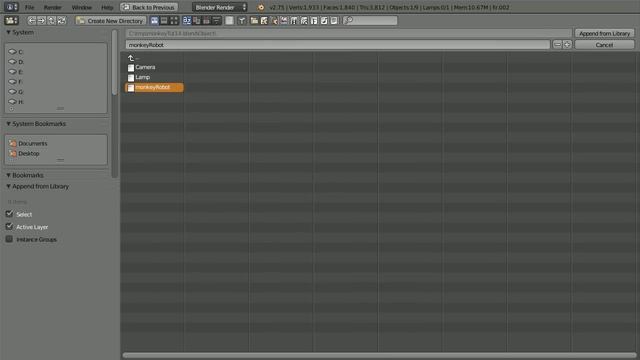Collapse the System Bookmarks panel

8,124
